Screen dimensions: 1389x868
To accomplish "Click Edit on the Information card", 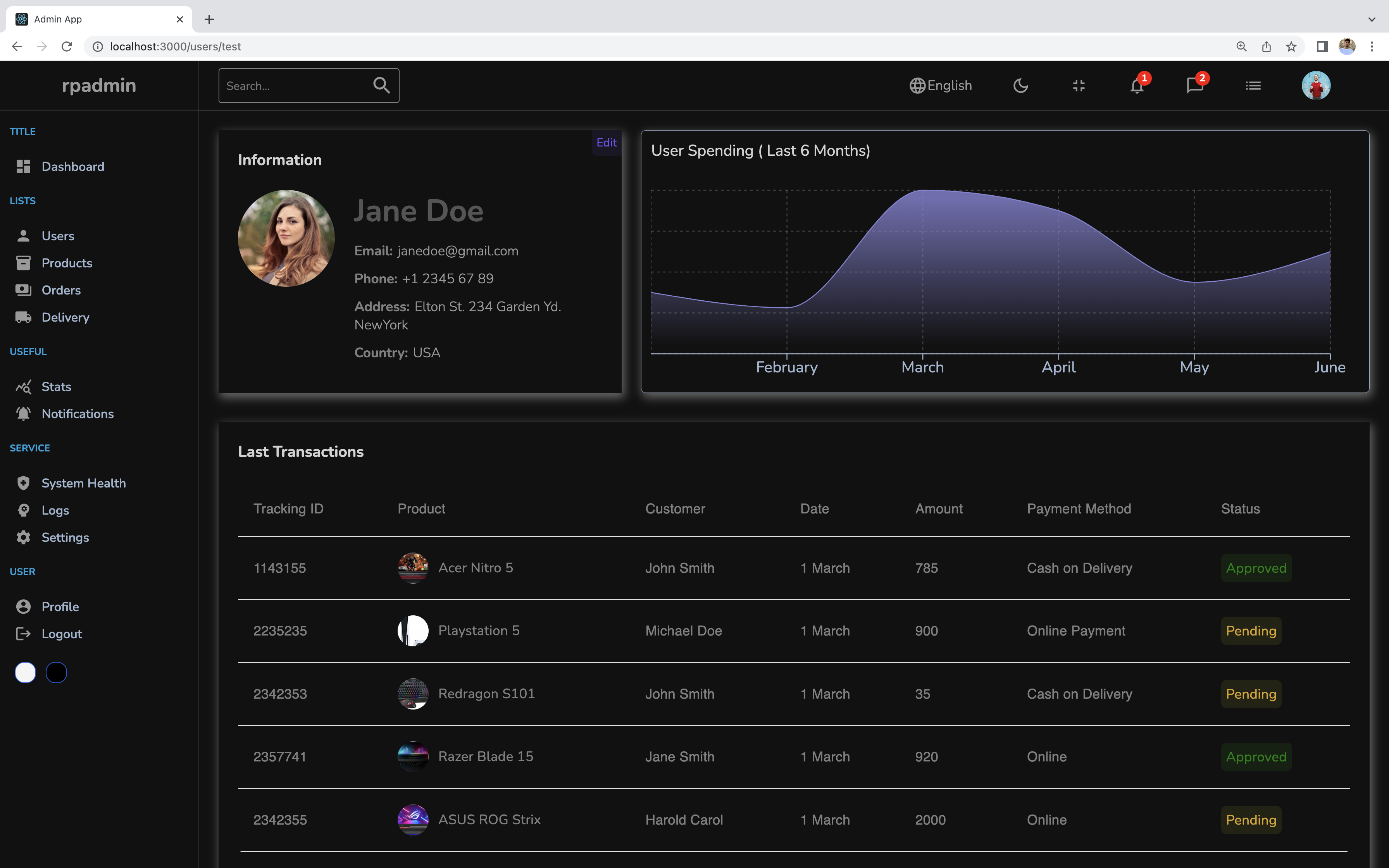I will click(606, 142).
